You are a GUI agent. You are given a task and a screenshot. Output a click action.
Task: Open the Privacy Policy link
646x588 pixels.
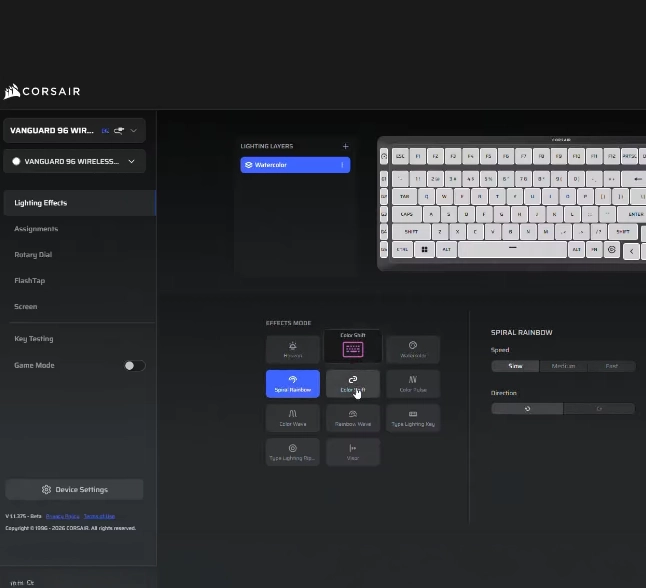tap(63, 516)
